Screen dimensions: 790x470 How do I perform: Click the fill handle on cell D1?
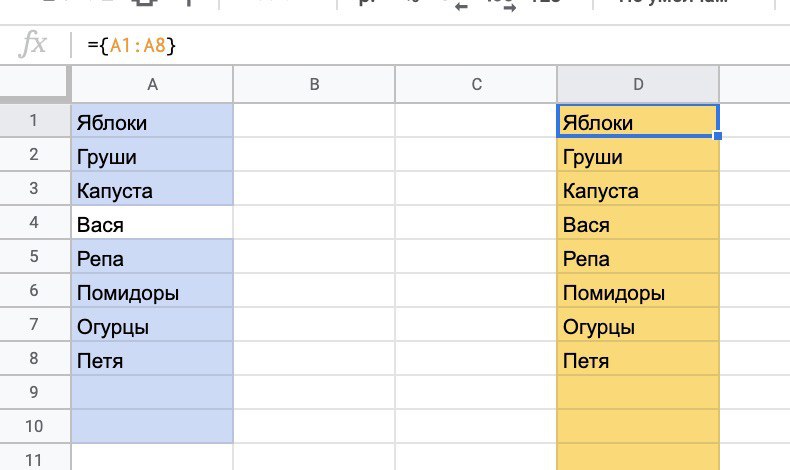(718, 136)
